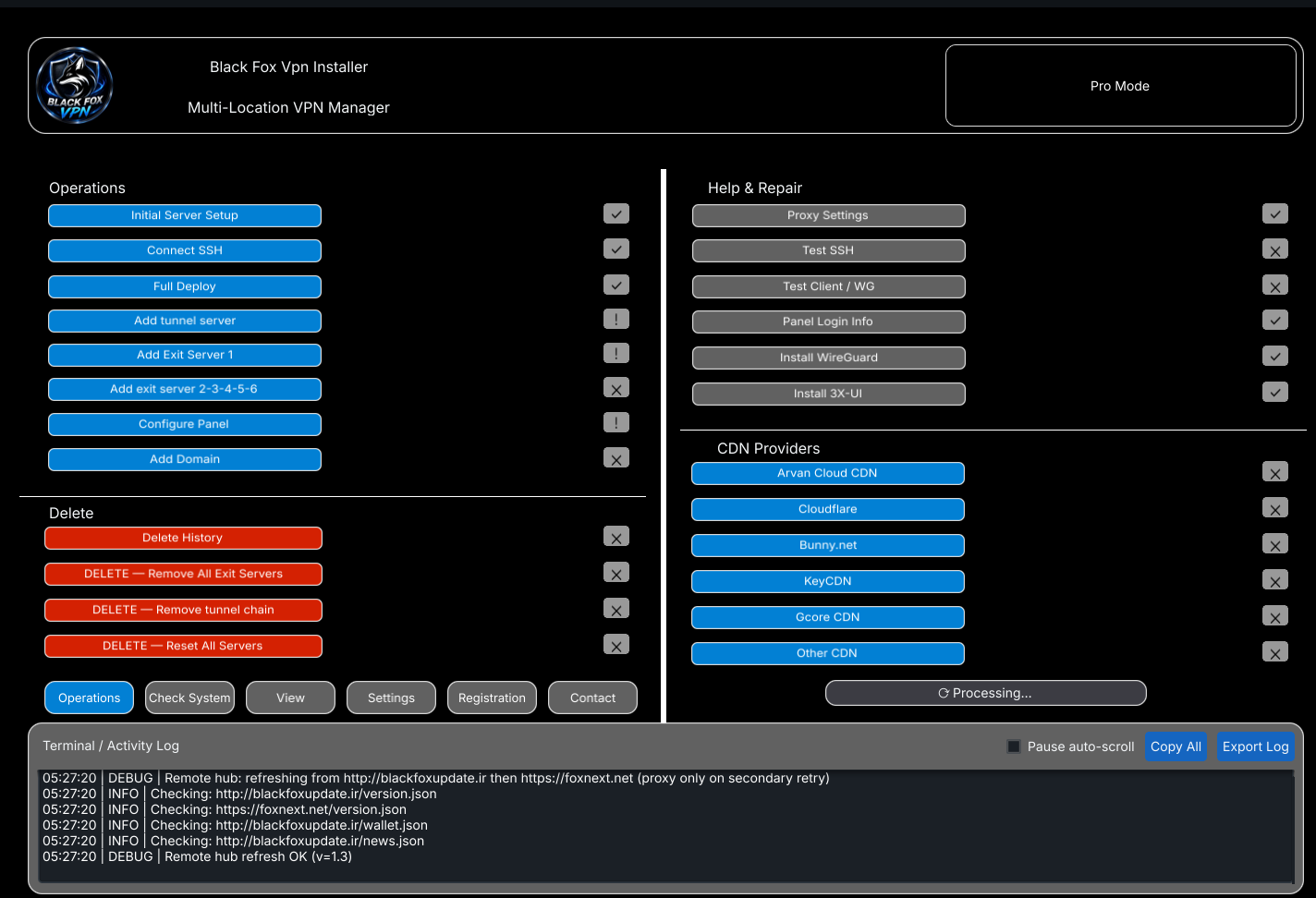The width and height of the screenshot is (1316, 898).
Task: Click the Install WireGuard button
Action: 829,358
